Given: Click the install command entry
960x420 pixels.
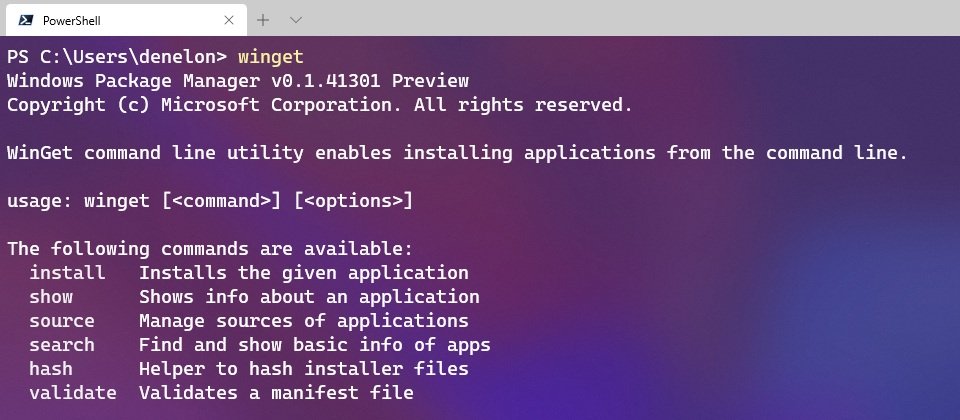Looking at the screenshot, I should tap(67, 272).
